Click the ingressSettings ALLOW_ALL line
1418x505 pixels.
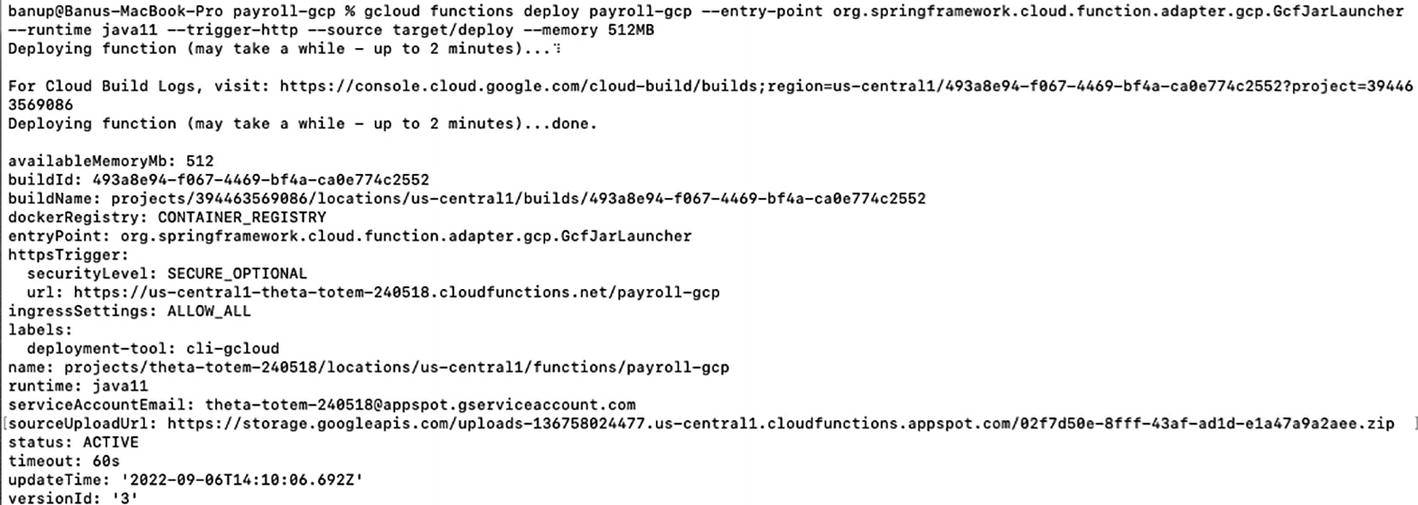[130, 311]
